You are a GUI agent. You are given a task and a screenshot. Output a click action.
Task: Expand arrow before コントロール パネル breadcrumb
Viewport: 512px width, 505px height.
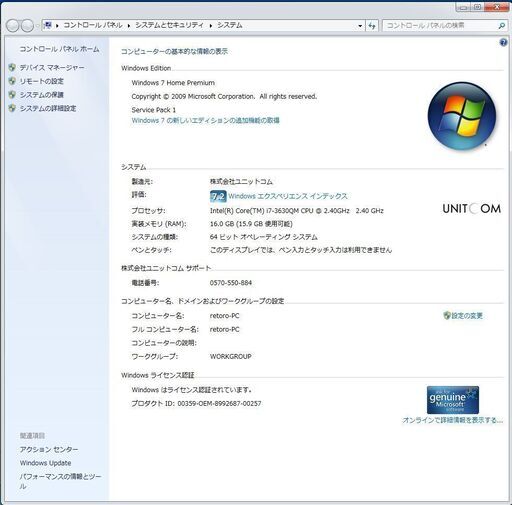(x=57, y=26)
